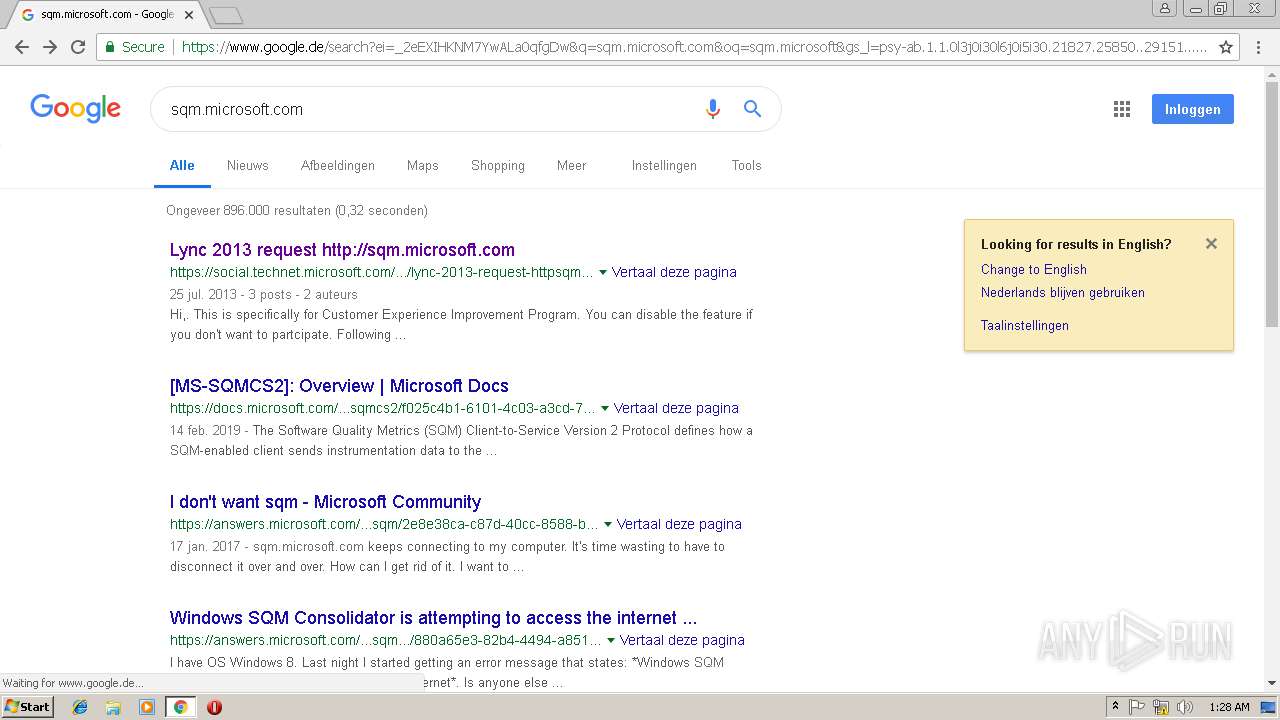Translate the 'I don't want sqm' page
This screenshot has height=720, width=1280.
click(679, 524)
